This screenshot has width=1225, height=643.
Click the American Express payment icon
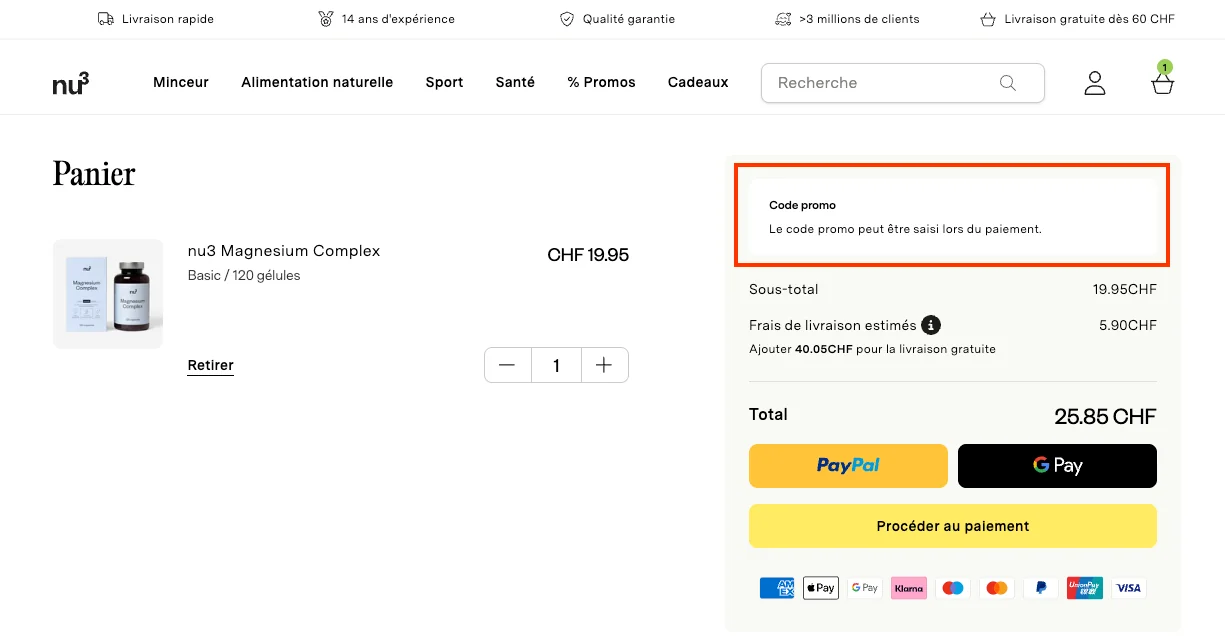click(x=777, y=587)
